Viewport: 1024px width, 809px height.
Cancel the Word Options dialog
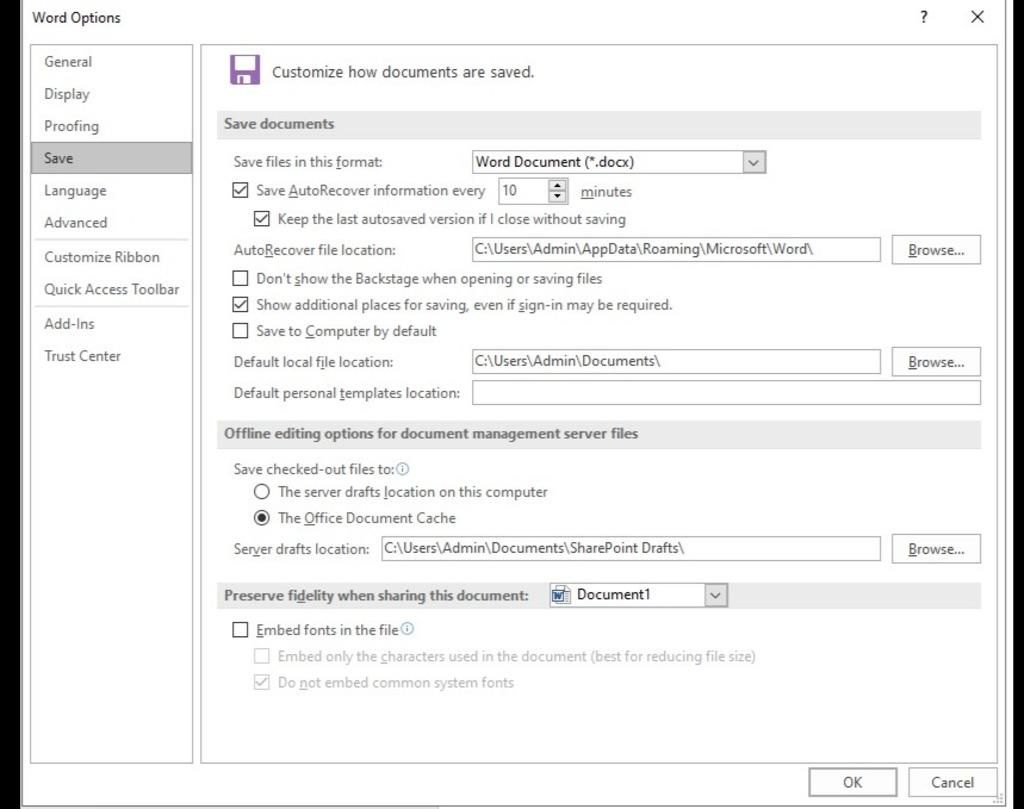click(952, 782)
